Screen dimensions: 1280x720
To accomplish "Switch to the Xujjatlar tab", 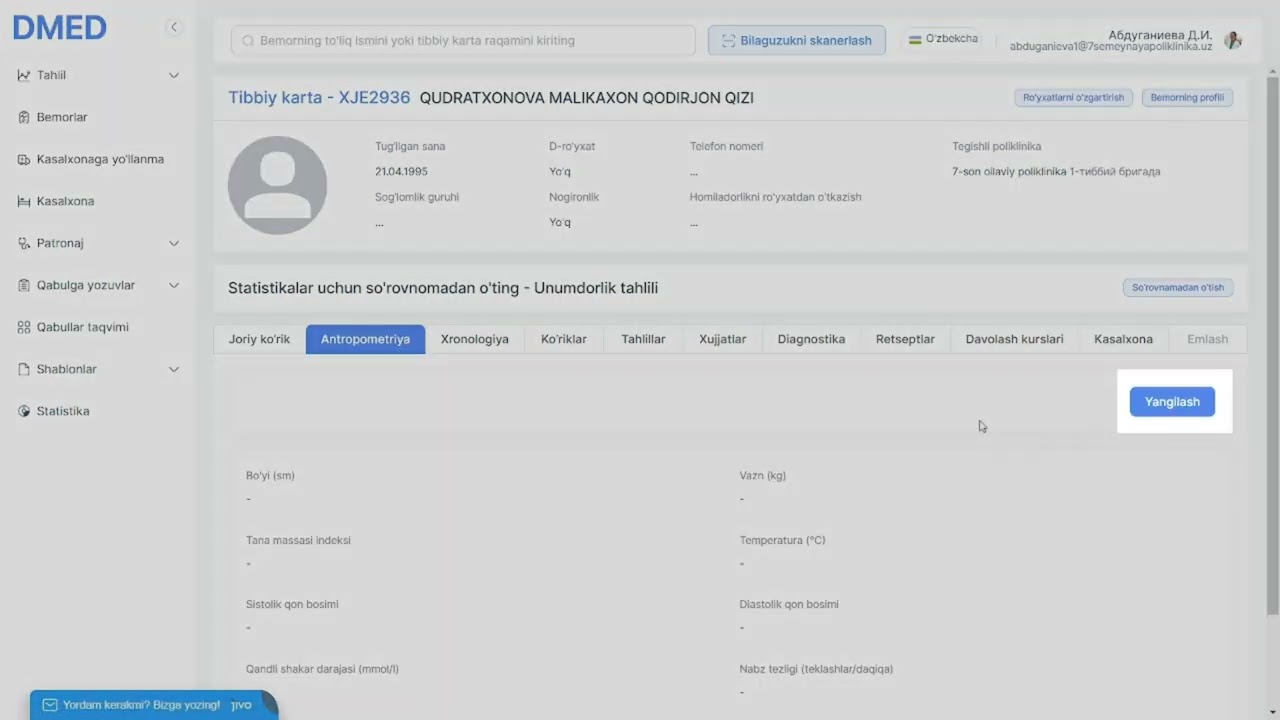I will tap(723, 339).
